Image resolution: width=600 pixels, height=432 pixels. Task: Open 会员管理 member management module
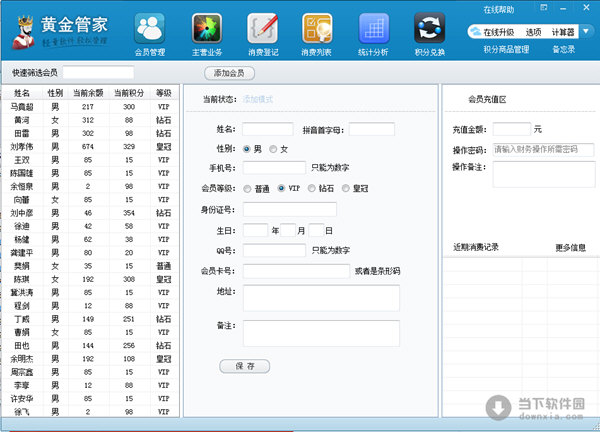150,32
